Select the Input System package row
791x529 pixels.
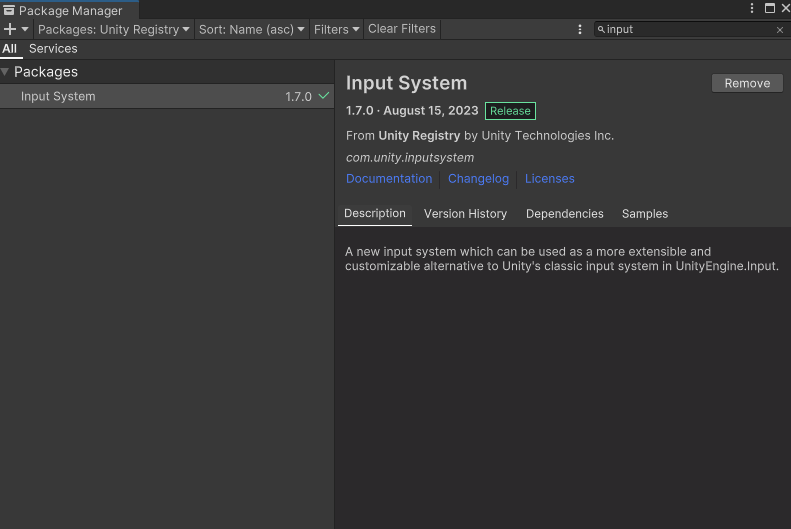[x=167, y=96]
